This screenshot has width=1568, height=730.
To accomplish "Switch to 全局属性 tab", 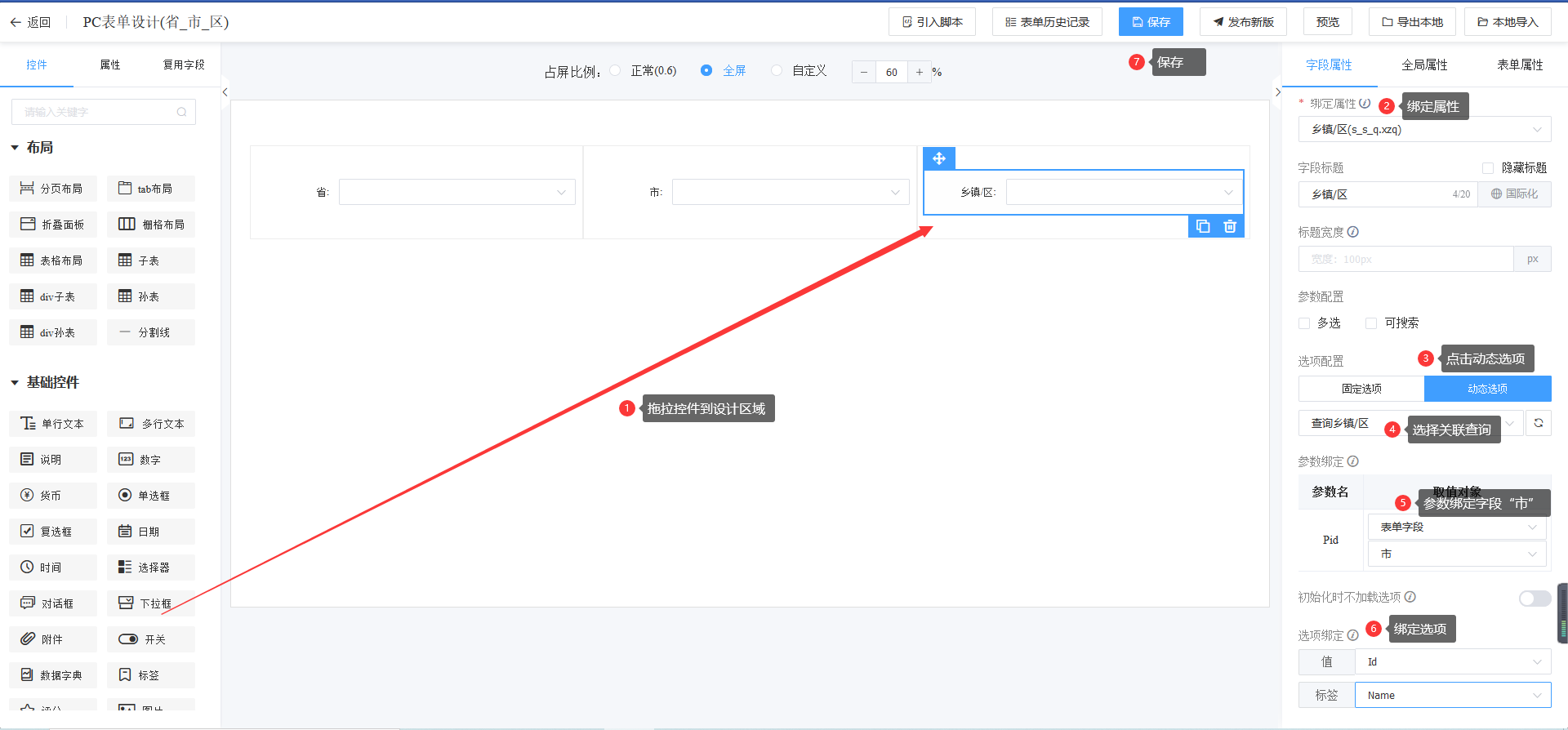I will tap(1424, 65).
